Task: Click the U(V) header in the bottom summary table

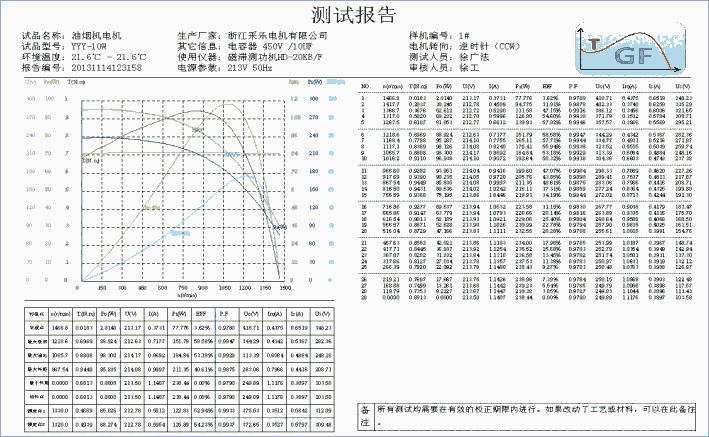Action: pos(131,314)
